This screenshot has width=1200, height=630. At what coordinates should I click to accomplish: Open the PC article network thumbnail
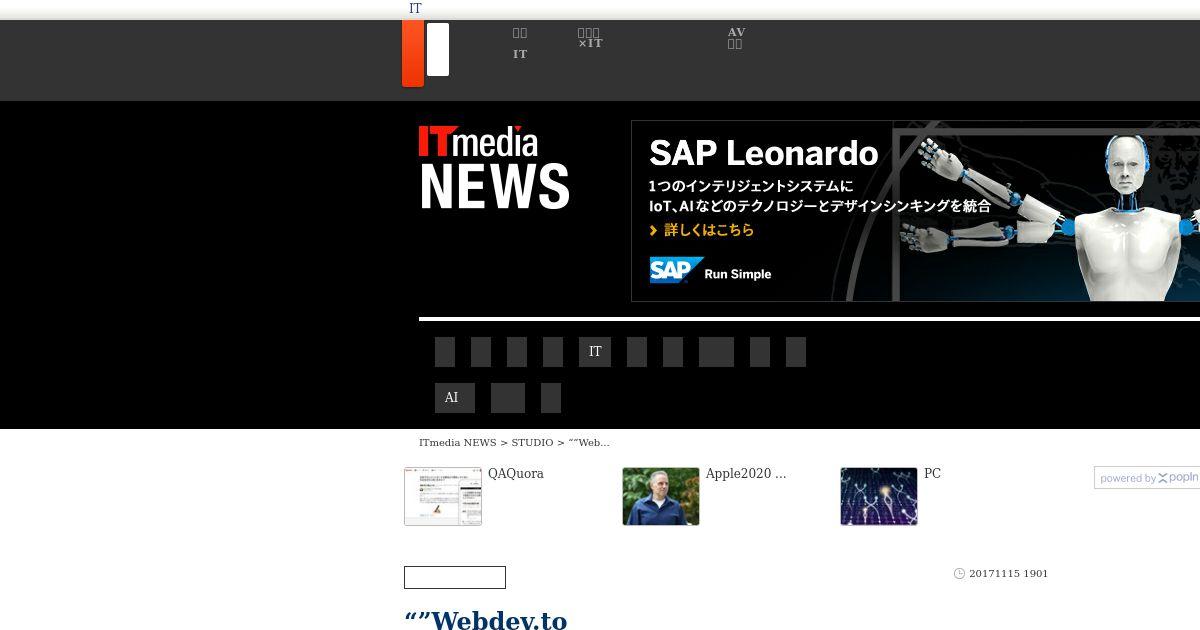[x=879, y=496]
